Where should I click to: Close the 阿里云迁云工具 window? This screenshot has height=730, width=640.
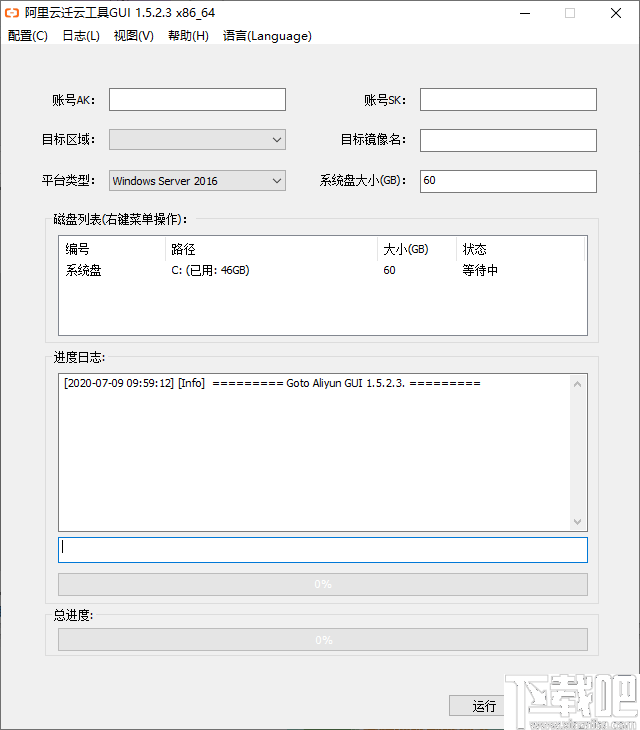pos(616,14)
